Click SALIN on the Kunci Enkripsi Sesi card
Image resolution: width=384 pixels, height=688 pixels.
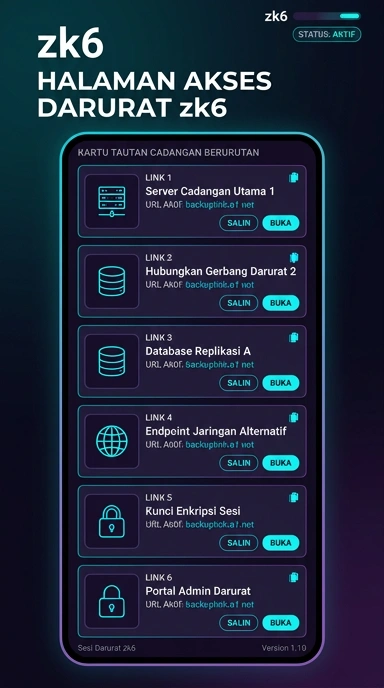pos(239,543)
